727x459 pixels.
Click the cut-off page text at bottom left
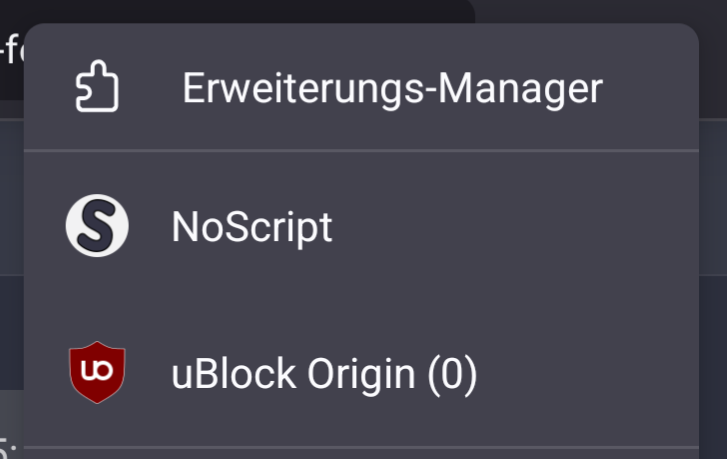pyautogui.click(x=9, y=448)
